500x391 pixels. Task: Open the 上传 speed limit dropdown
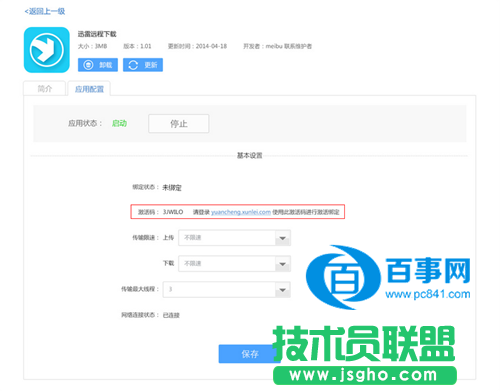click(x=234, y=238)
